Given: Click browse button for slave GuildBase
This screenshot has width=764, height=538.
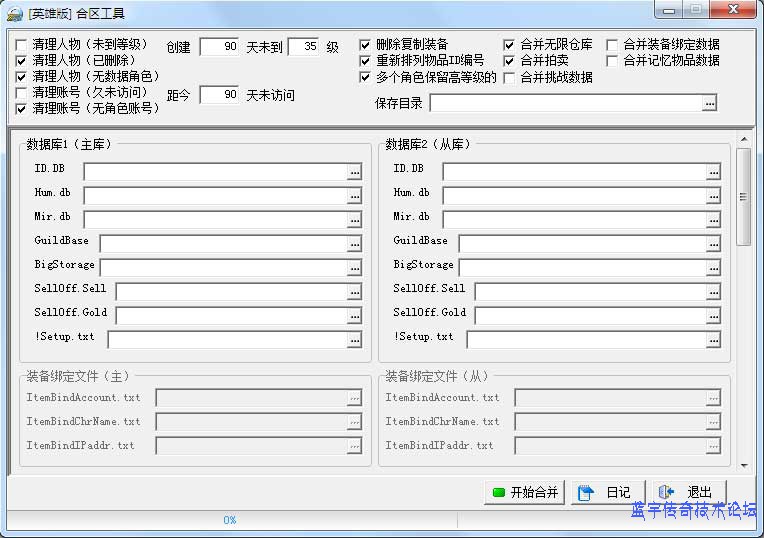Looking at the screenshot, I should [x=712, y=243].
